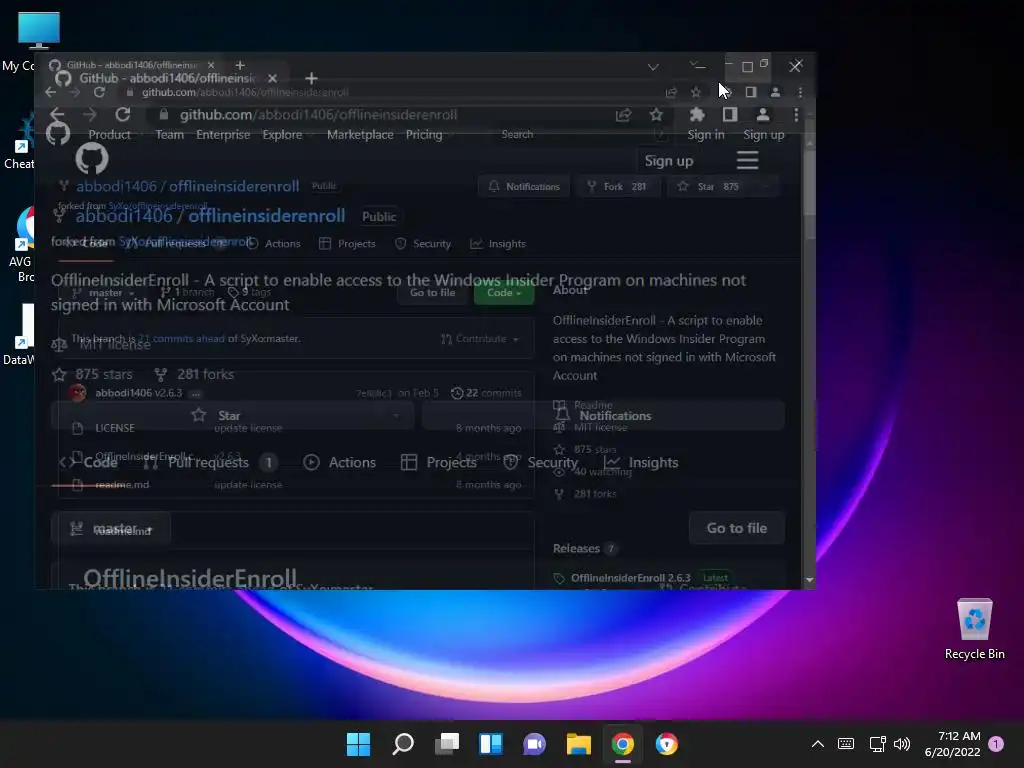The height and width of the screenshot is (768, 1024).
Task: Click Go to file beside green Code button
Action: click(432, 293)
